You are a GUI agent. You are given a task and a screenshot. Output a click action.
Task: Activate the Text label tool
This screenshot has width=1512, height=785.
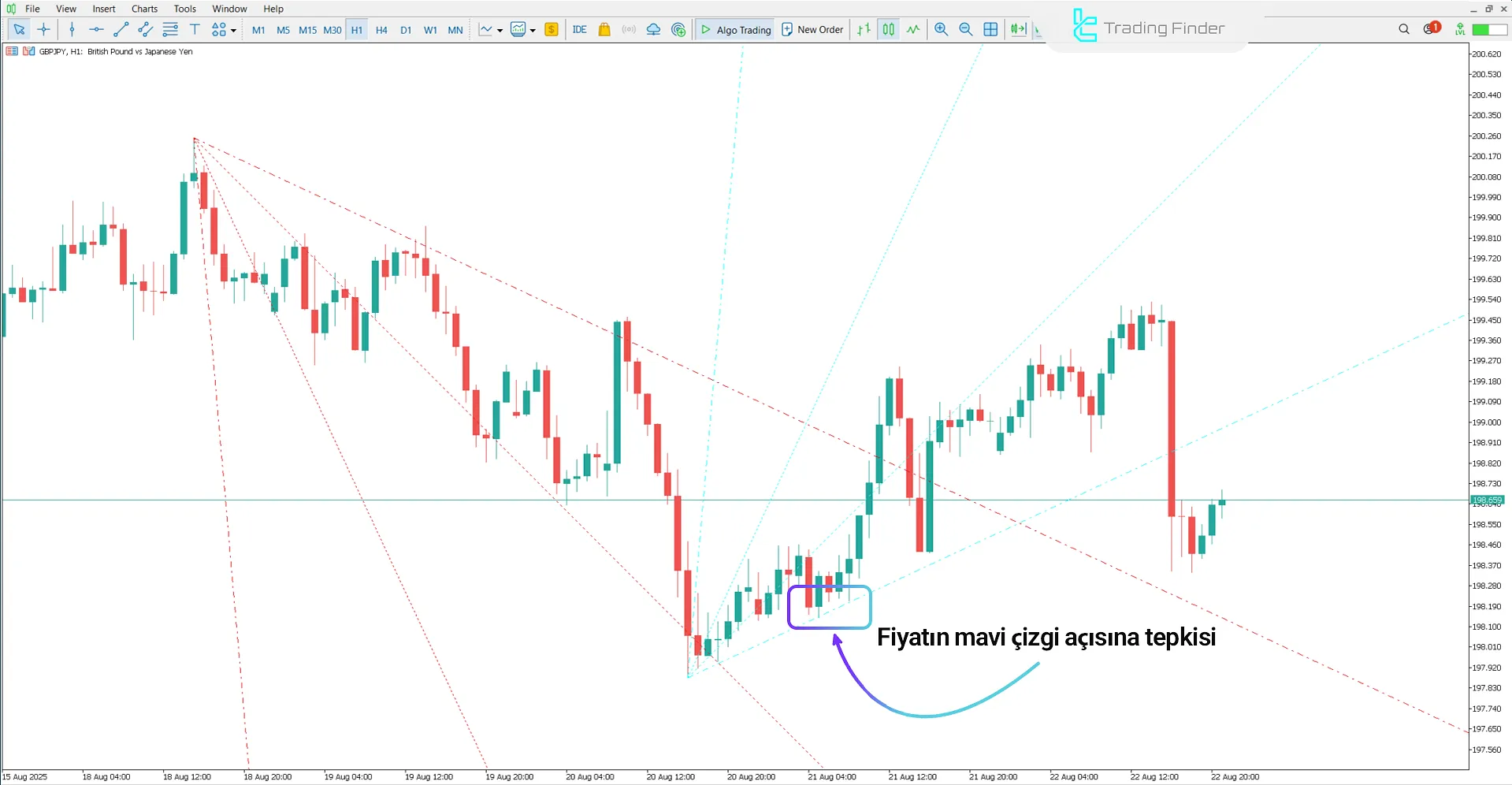195,29
